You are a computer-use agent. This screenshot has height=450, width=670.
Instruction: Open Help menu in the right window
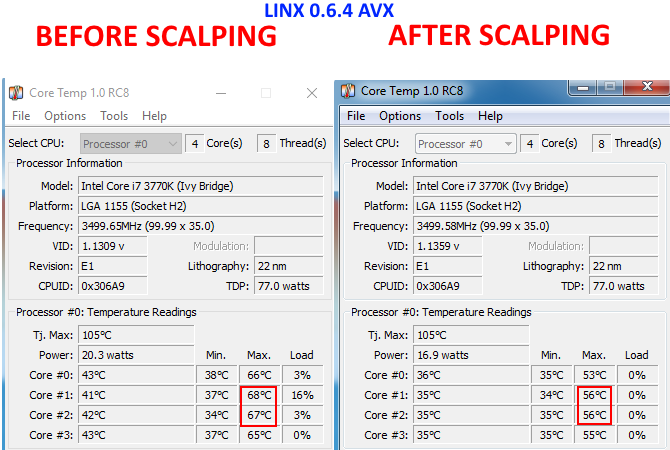click(x=490, y=116)
